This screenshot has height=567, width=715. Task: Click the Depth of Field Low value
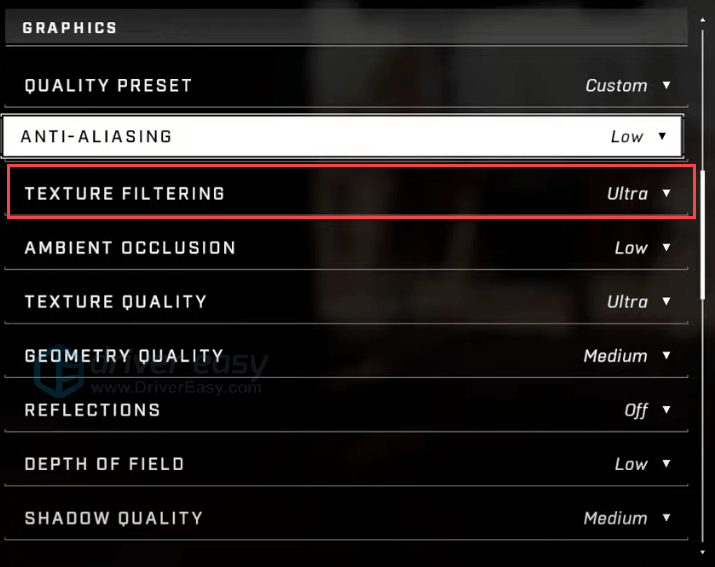tap(631, 464)
